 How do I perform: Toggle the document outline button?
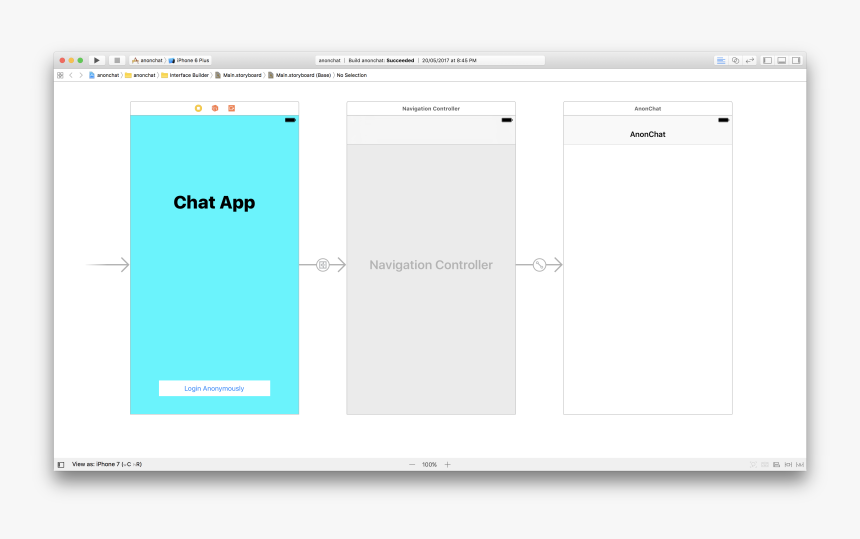pos(61,464)
